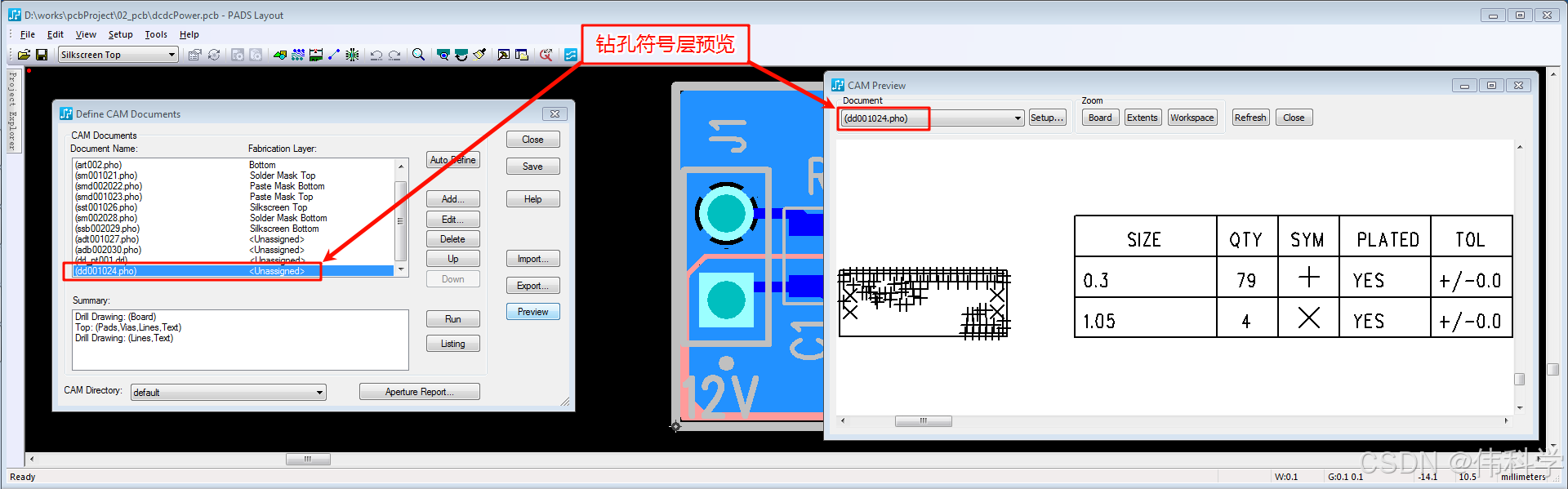This screenshot has height=489, width=1568.
Task: Click the Save floppy disk icon
Action: point(41,55)
